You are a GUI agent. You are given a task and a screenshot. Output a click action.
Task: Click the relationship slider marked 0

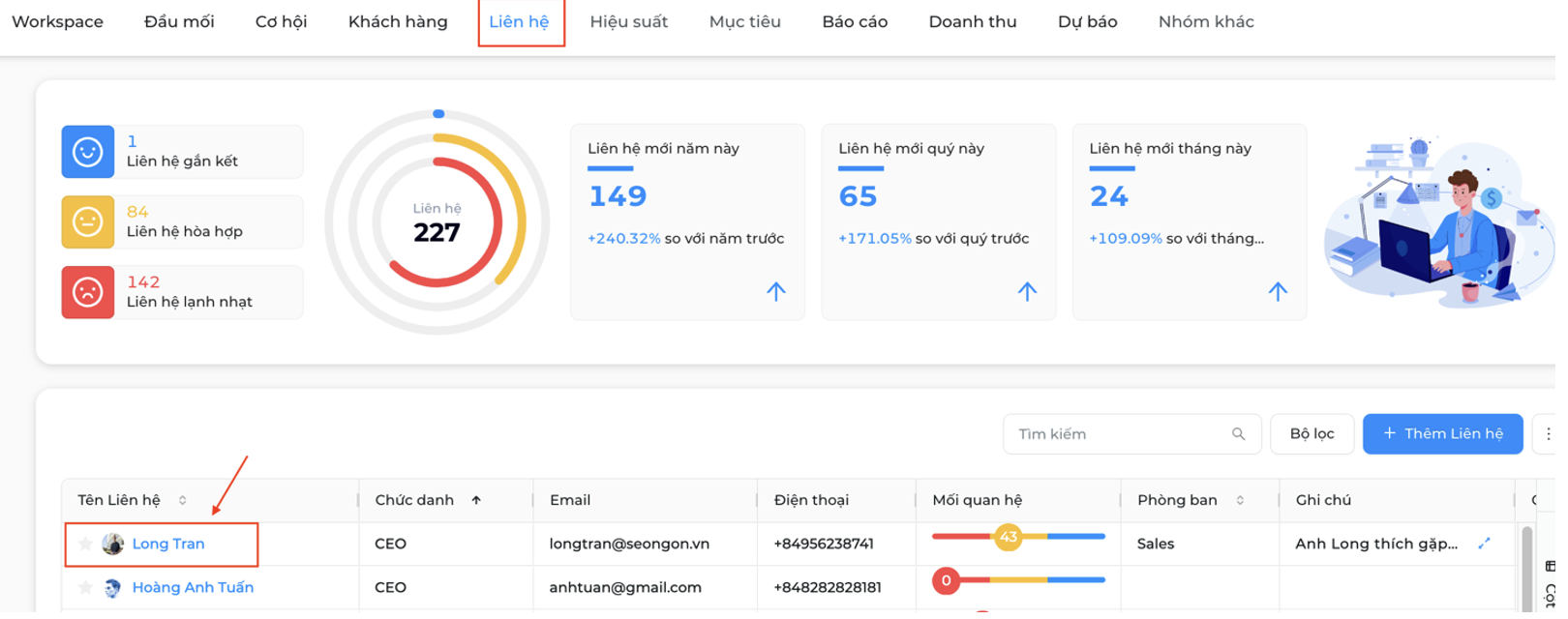click(1018, 580)
